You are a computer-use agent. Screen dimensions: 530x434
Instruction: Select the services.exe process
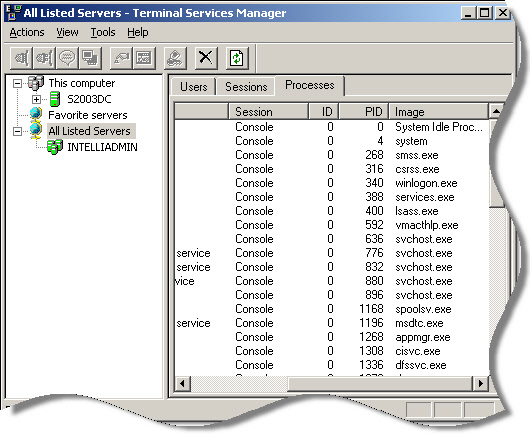pyautogui.click(x=331, y=197)
